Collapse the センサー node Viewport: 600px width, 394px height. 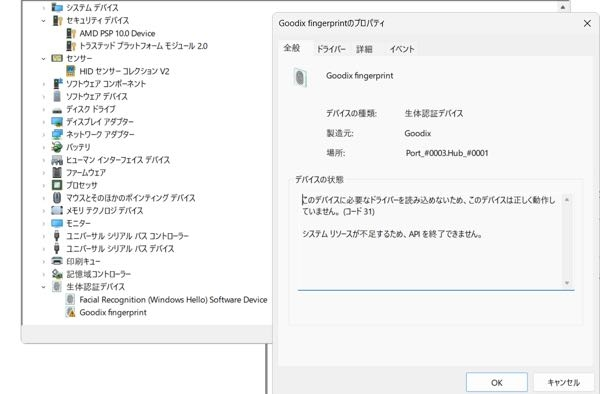coord(43,59)
